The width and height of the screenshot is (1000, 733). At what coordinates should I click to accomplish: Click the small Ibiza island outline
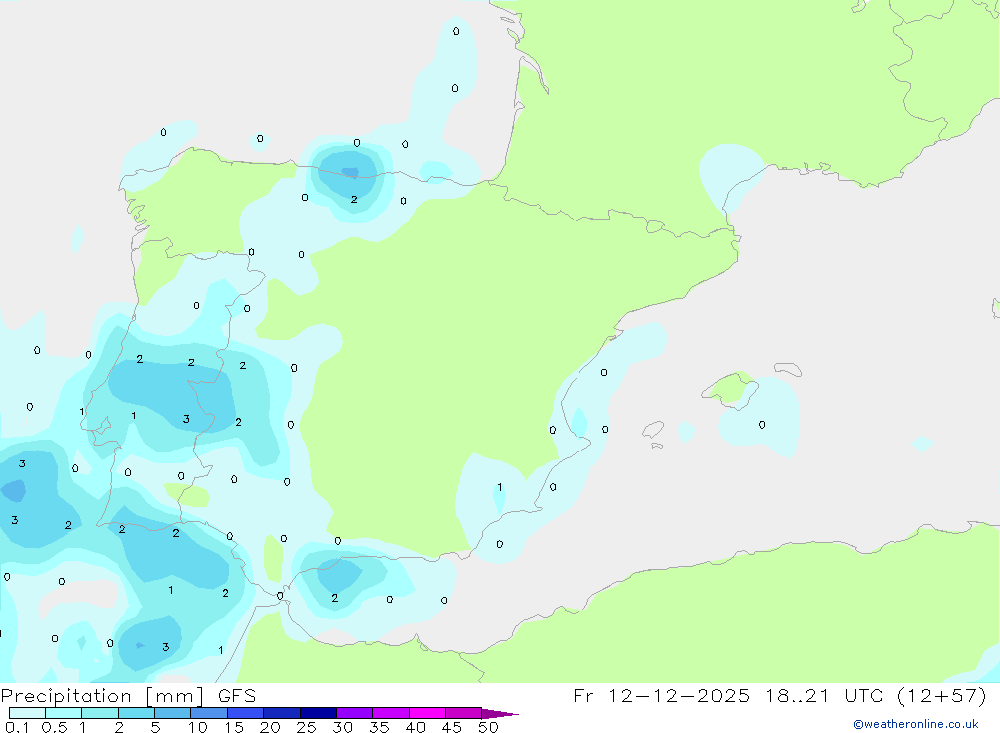[653, 429]
